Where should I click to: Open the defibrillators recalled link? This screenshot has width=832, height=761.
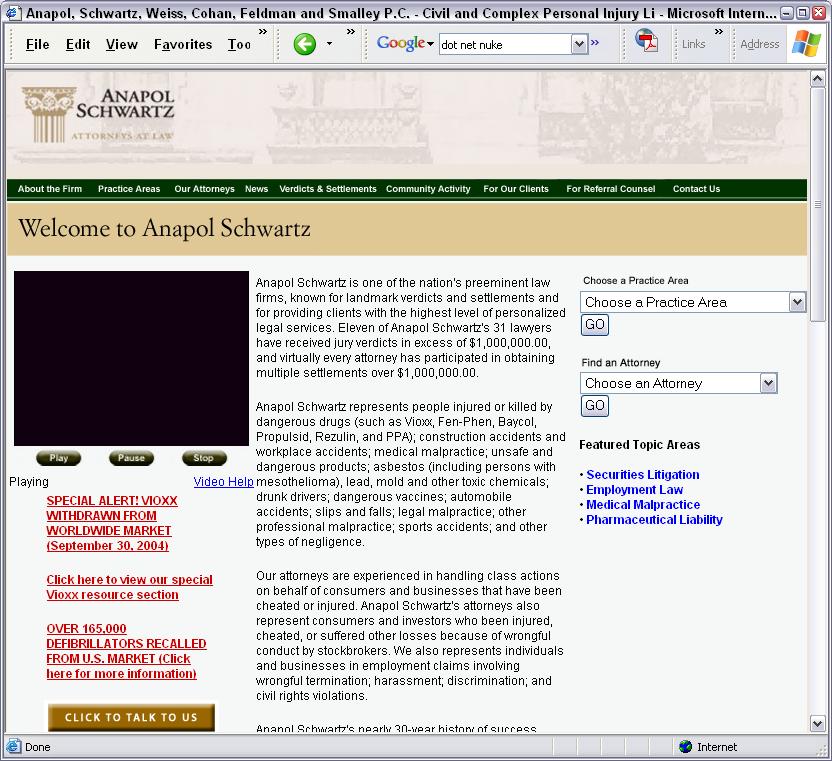coord(126,651)
